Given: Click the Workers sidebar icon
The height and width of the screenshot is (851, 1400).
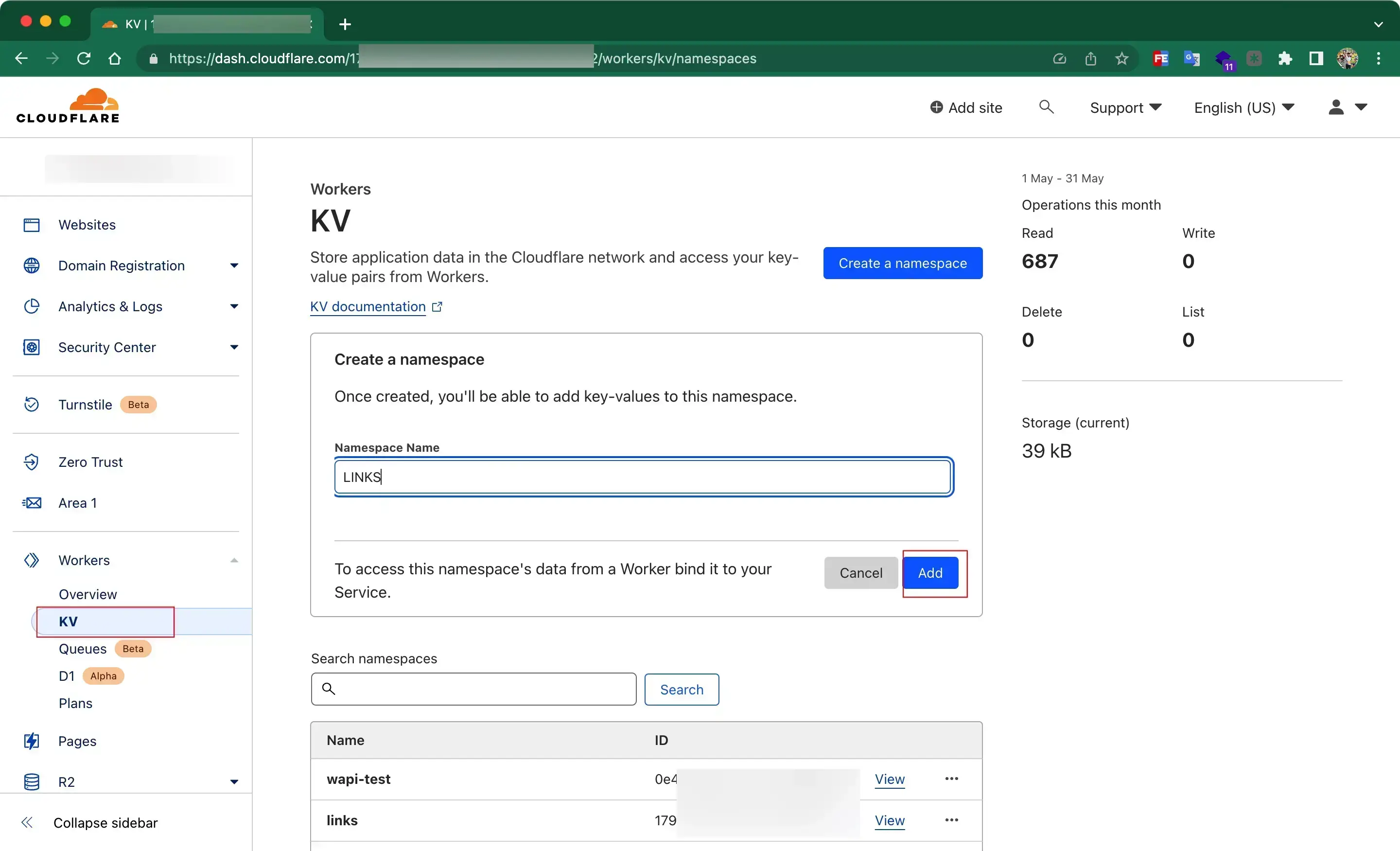Looking at the screenshot, I should [x=31, y=560].
